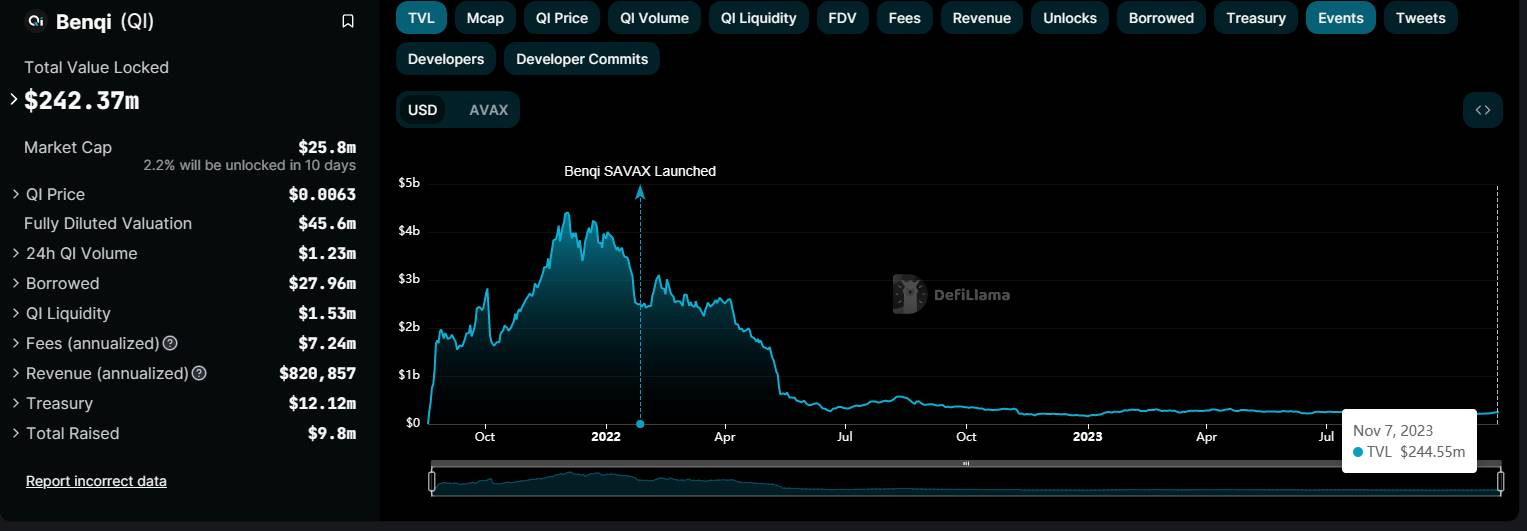Switch chart denomination to USD

423,110
